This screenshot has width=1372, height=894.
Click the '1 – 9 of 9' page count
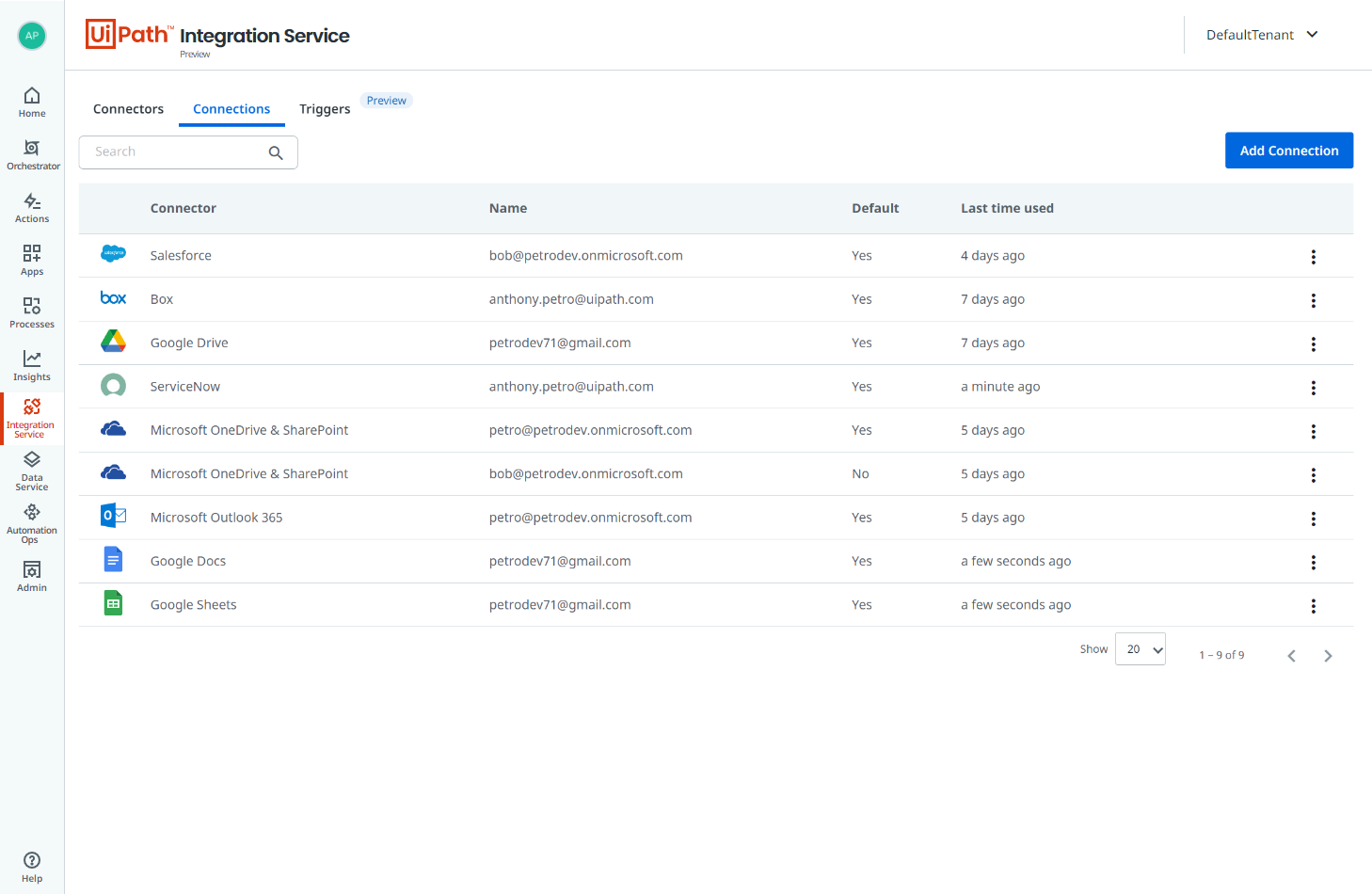pyautogui.click(x=1221, y=655)
